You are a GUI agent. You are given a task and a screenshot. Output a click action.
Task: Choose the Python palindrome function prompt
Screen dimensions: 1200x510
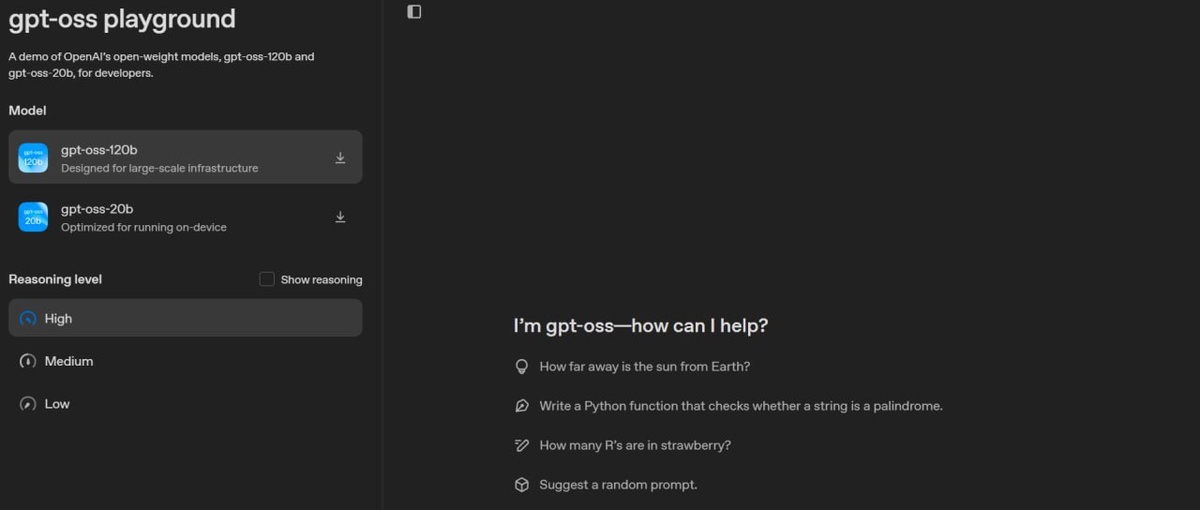point(741,406)
